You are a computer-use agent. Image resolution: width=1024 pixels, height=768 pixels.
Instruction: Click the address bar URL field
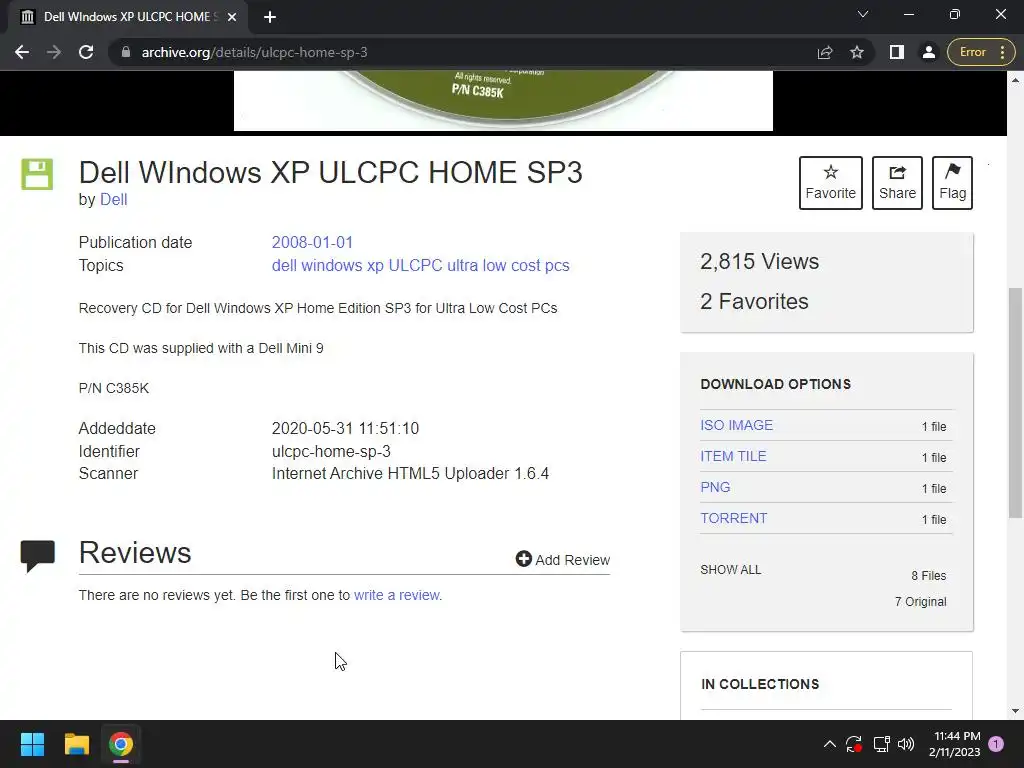[457, 52]
